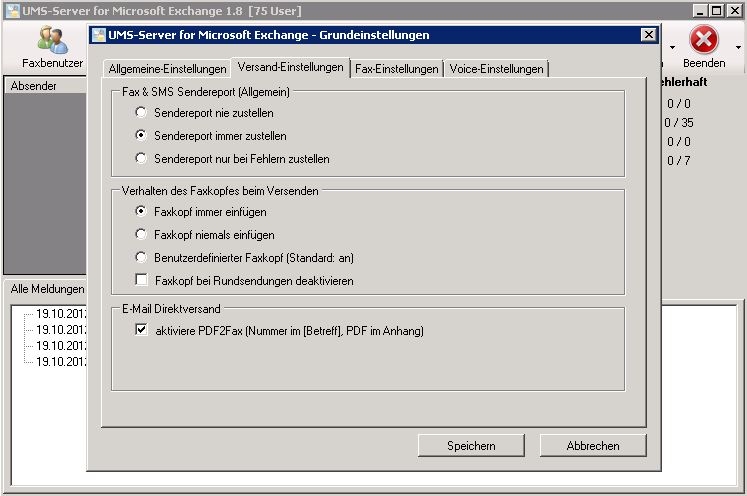Screen dimensions: 747x496
Task: Select 'Sendereport immer zustellen' option
Action: 141,135
